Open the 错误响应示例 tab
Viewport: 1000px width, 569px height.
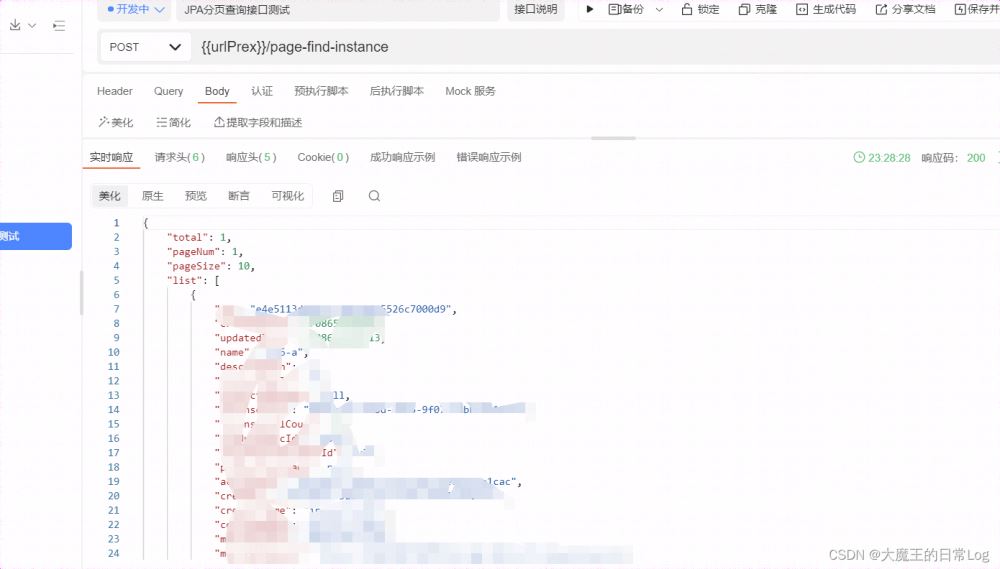pos(489,158)
